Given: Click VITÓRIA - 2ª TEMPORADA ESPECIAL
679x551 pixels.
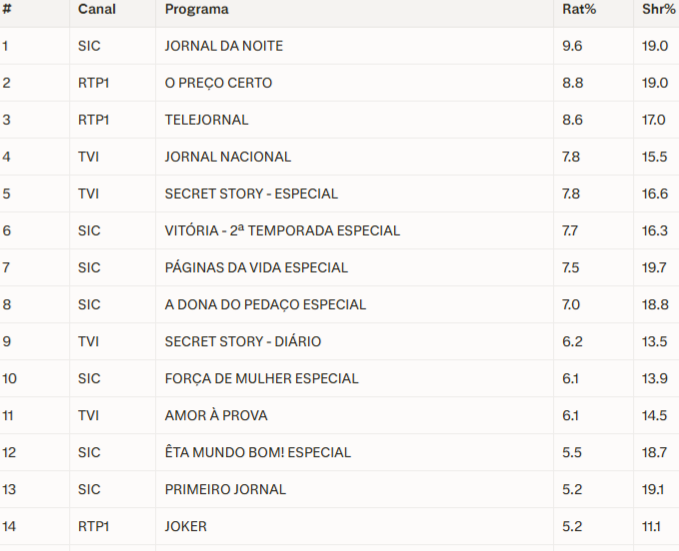Looking at the screenshot, I should click(x=282, y=231).
